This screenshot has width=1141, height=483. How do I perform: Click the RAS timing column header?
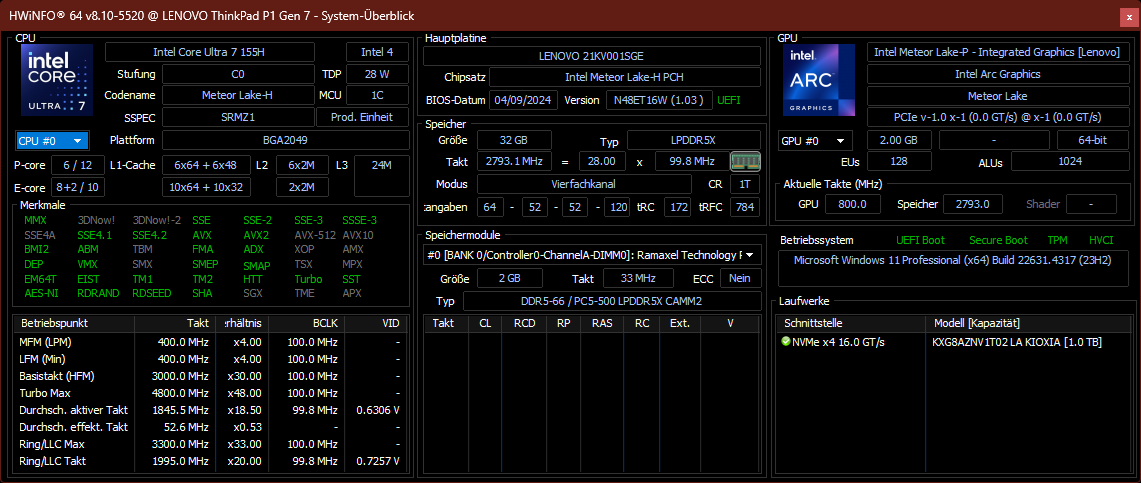click(x=602, y=323)
